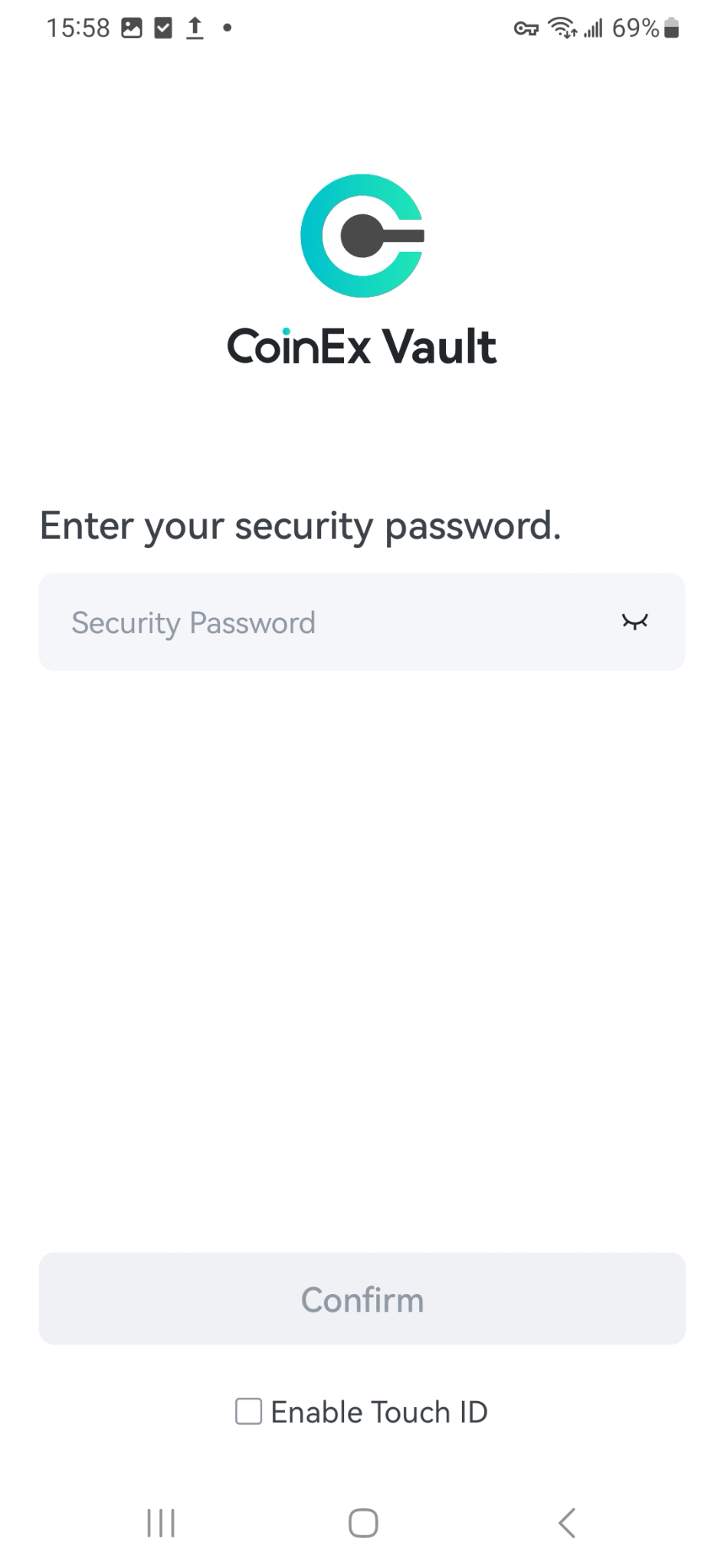The width and height of the screenshot is (724, 1568).
Task: Toggle password visibility eye icon
Action: tap(634, 622)
